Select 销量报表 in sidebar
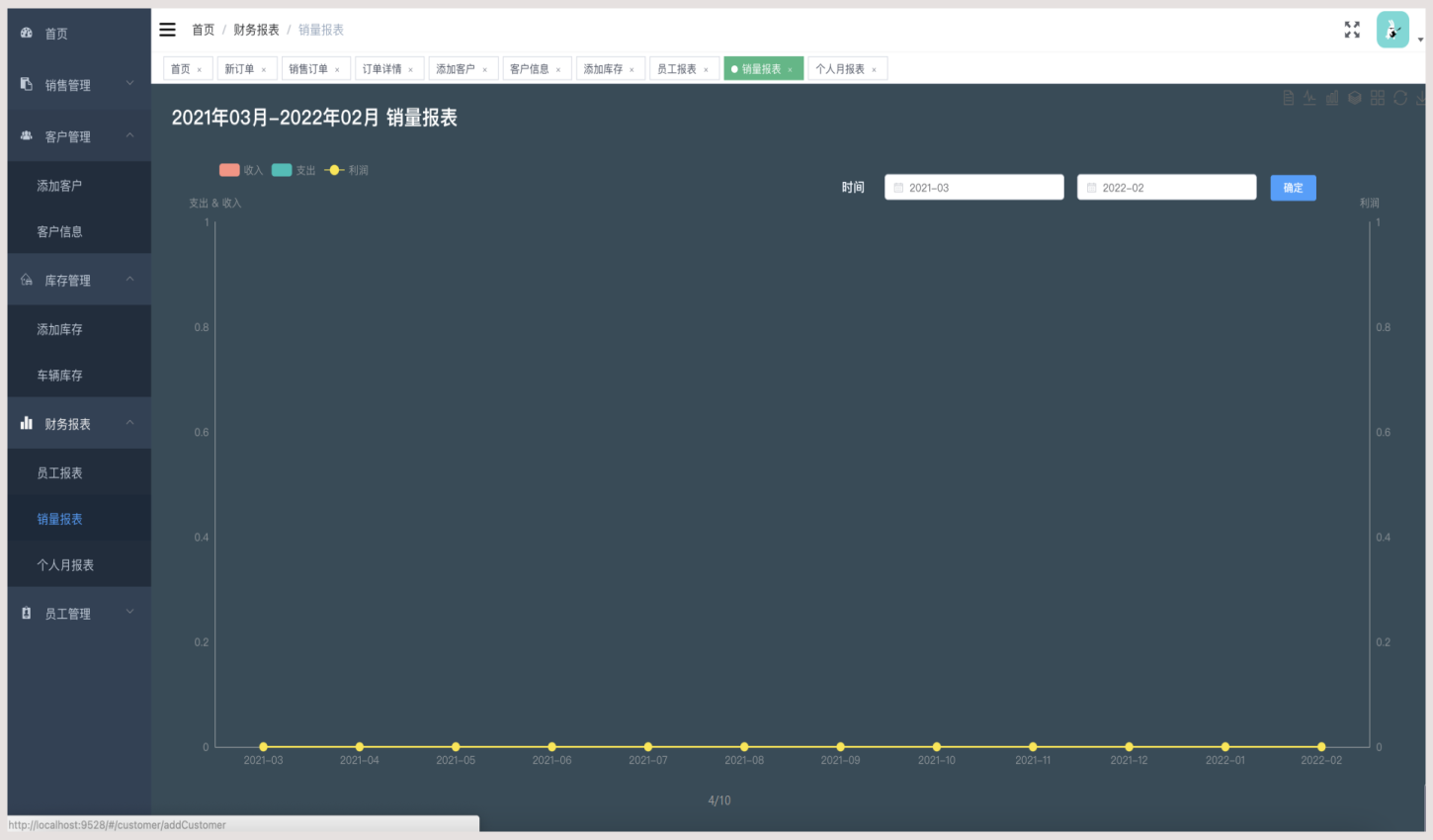Screen dimensions: 1433x840 [x=79, y=519]
